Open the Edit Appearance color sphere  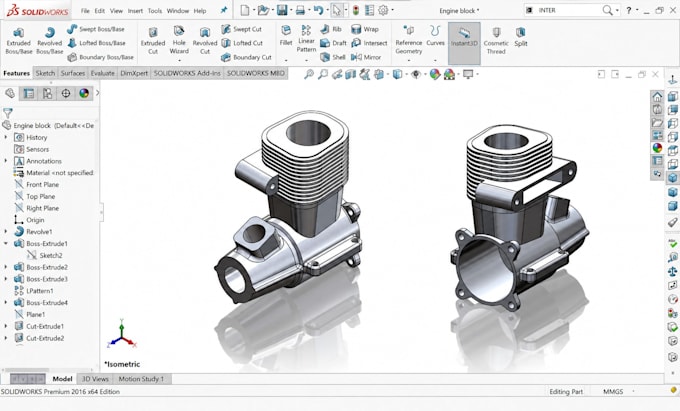(435, 75)
